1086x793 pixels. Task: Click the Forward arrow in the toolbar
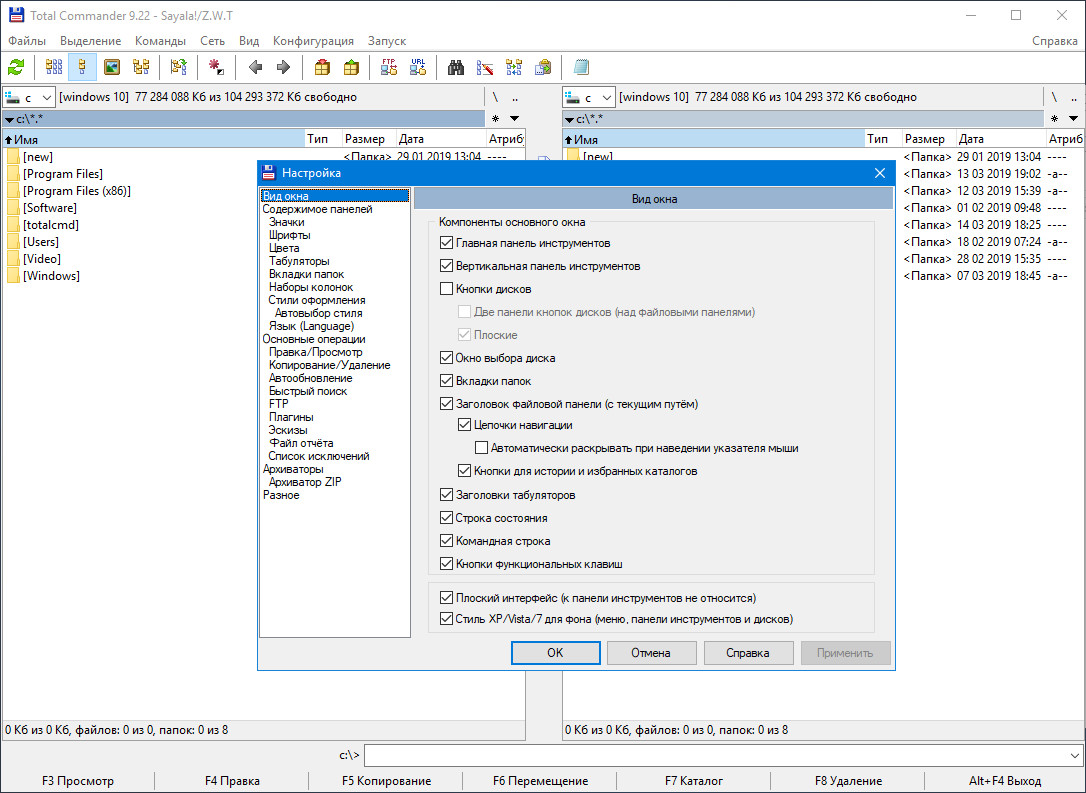click(x=283, y=68)
